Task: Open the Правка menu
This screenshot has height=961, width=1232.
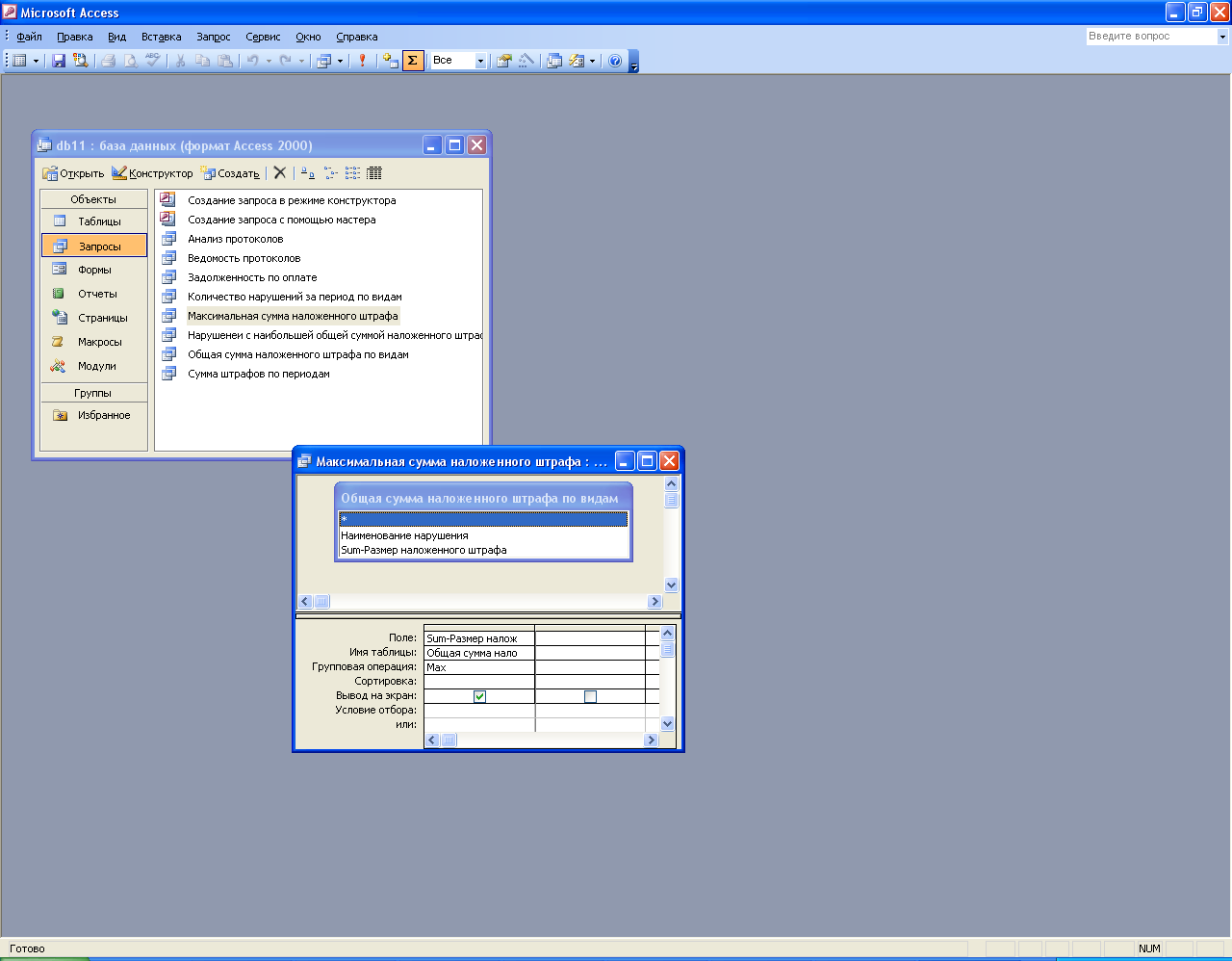Action: (74, 37)
